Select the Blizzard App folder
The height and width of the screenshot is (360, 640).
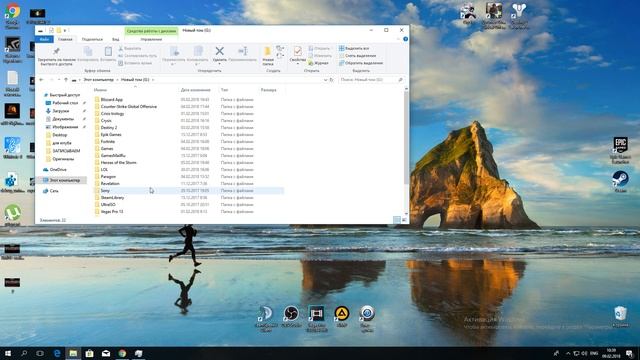pyautogui.click(x=111, y=100)
